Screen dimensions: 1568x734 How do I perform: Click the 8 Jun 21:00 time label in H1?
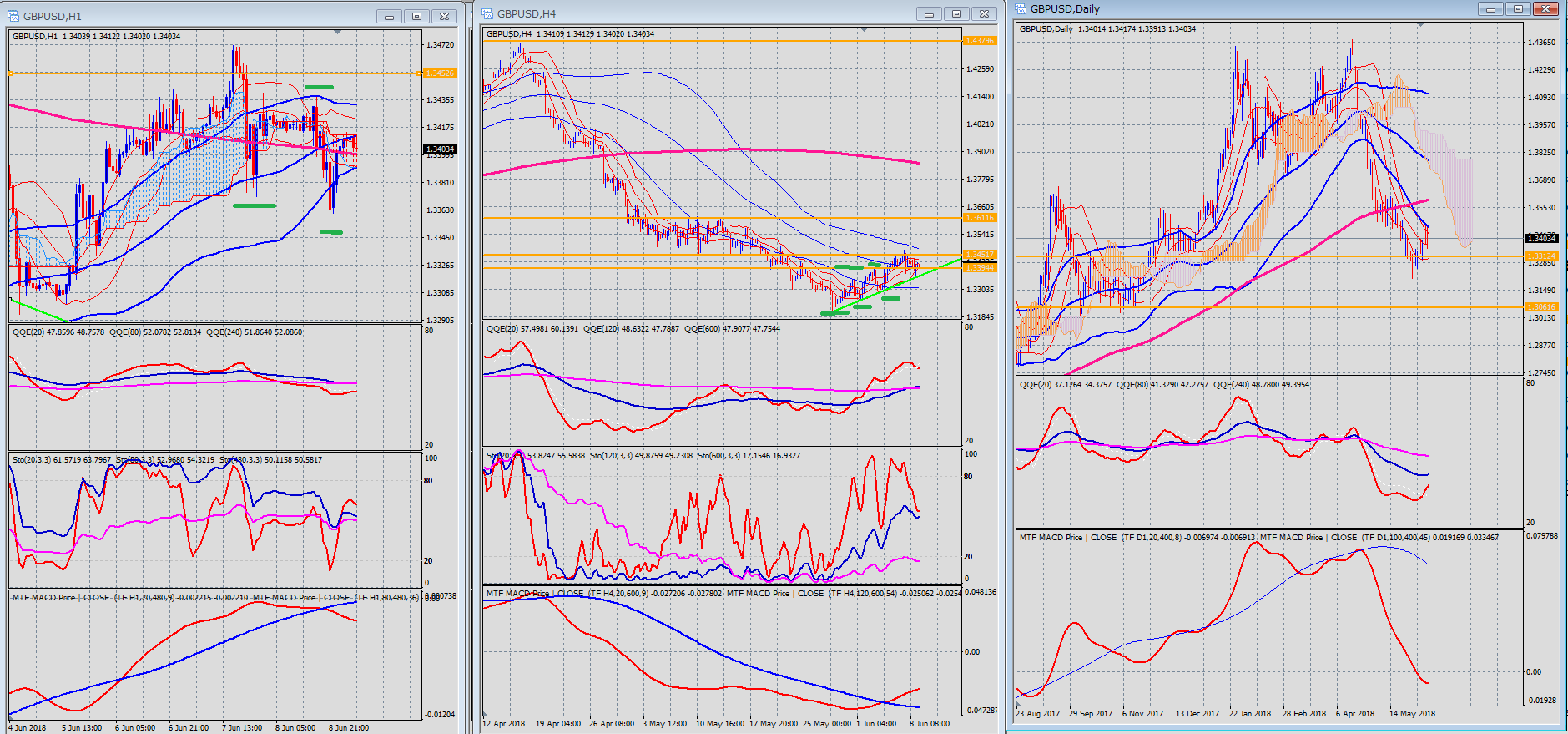(x=349, y=728)
